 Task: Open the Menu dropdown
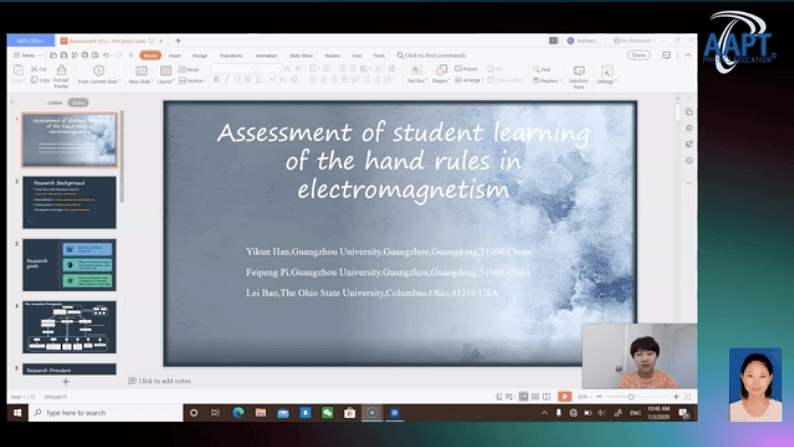(x=28, y=55)
